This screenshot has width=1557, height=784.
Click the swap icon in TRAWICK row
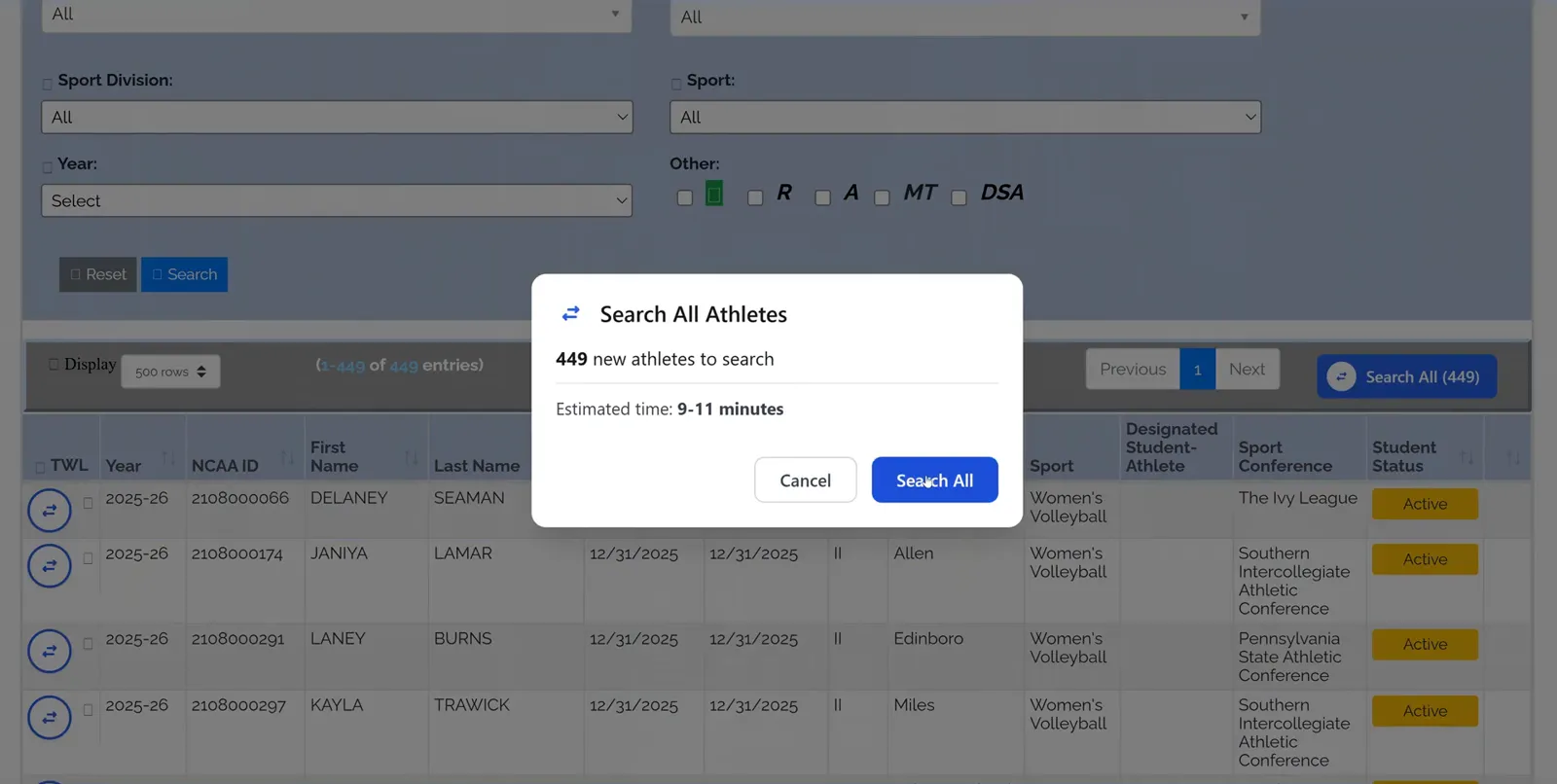[50, 718]
